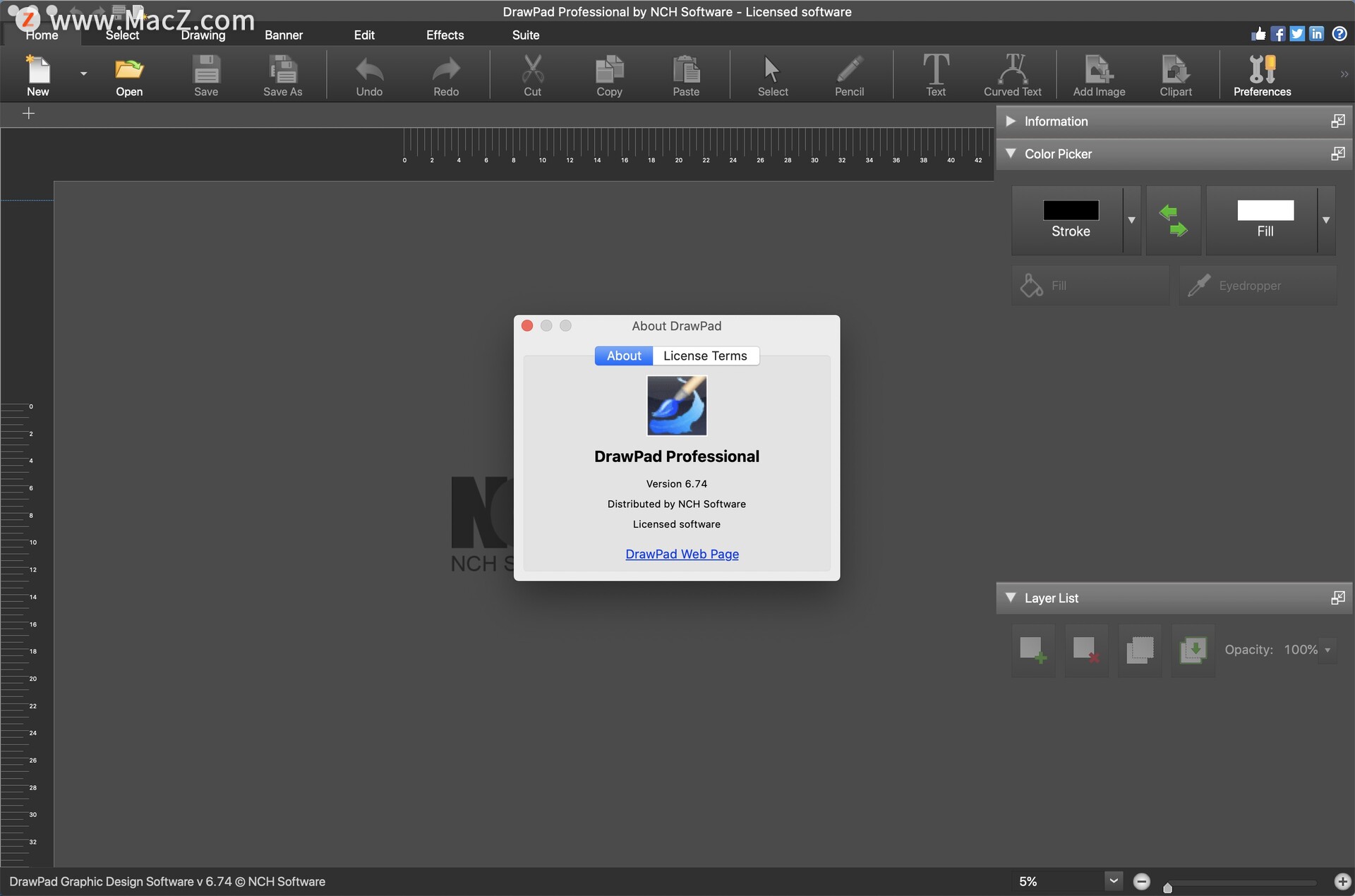The image size is (1355, 896).
Task: Add a new document tab with plus
Action: [29, 114]
